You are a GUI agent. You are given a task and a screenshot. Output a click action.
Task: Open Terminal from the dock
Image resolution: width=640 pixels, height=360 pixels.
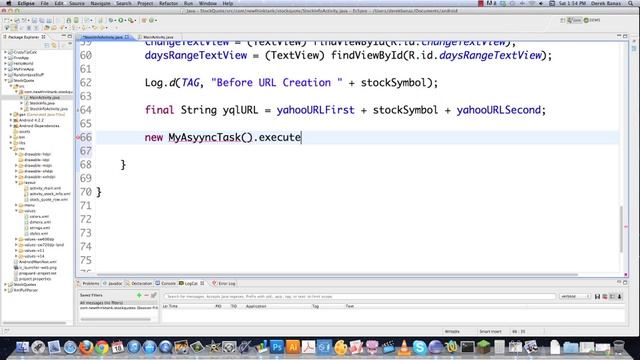[x=467, y=347]
